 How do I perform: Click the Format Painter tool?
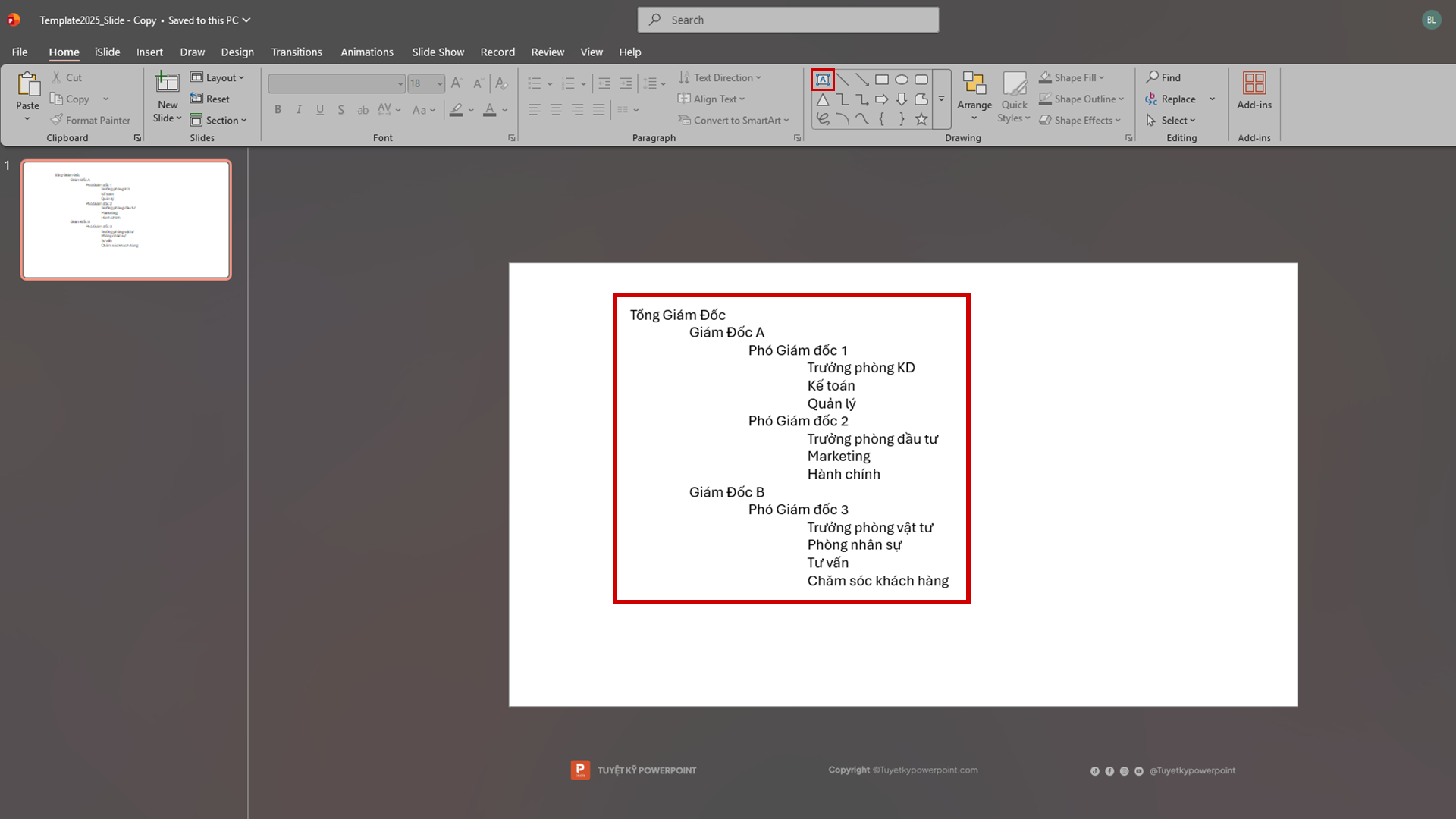(91, 120)
